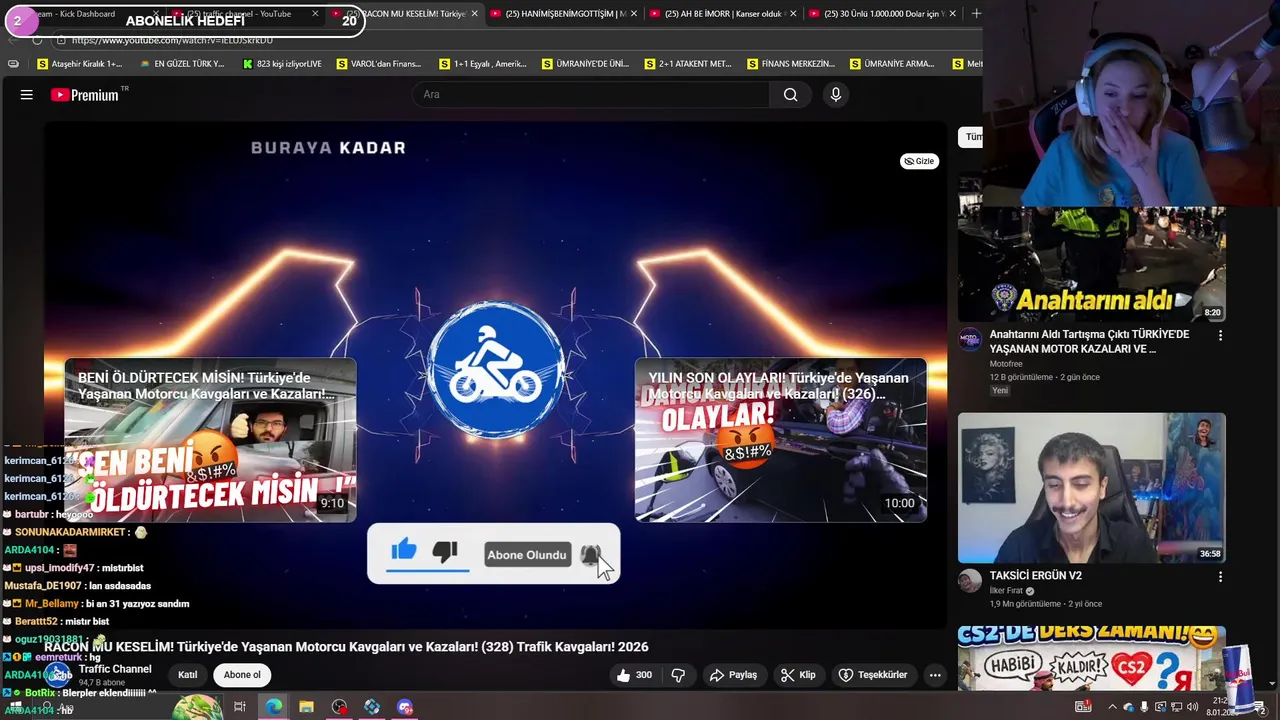Click the motorcycle channel logo on end screen

click(496, 368)
